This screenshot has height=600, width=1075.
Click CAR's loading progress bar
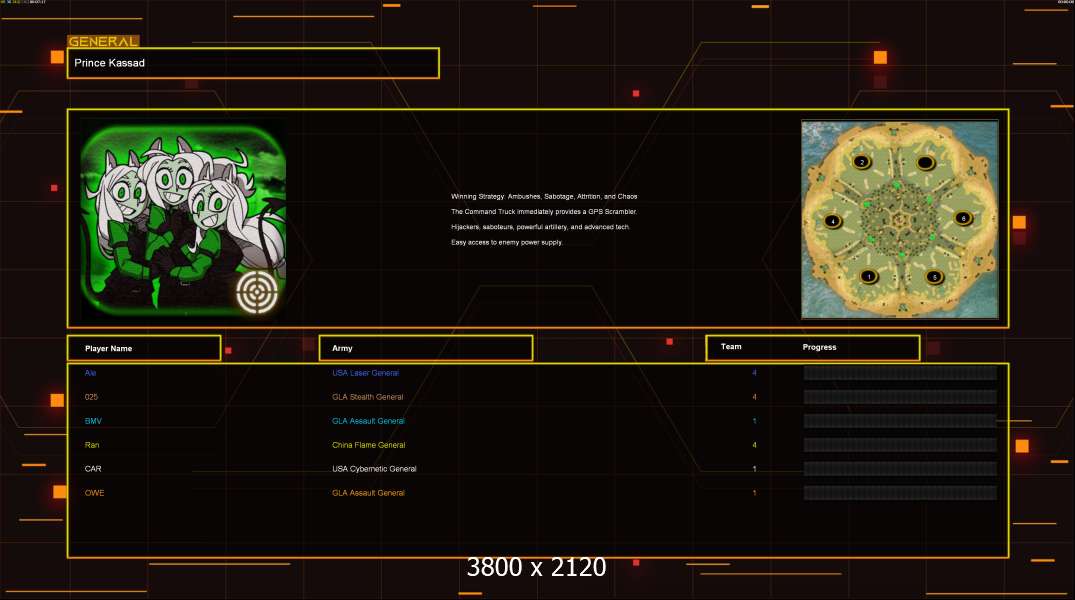[900, 469]
